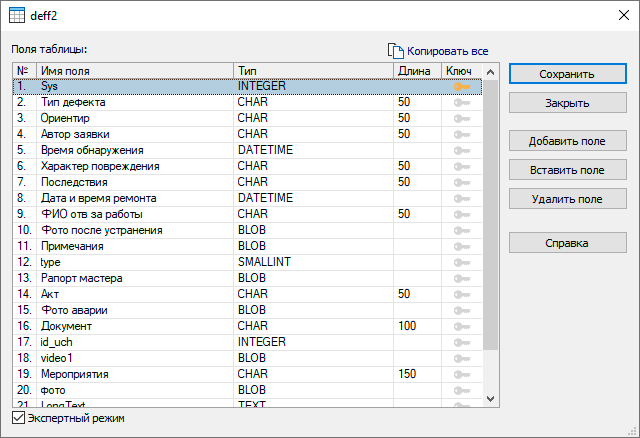Viewport: 640px width, 438px height.
Task: Click the Сохранить button
Action: (567, 74)
